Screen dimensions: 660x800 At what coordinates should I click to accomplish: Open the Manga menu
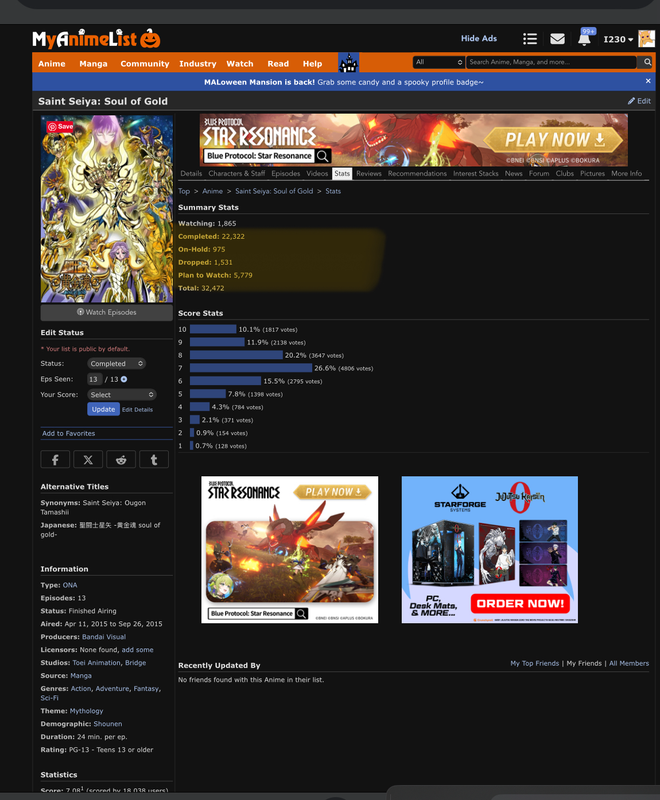(x=93, y=64)
